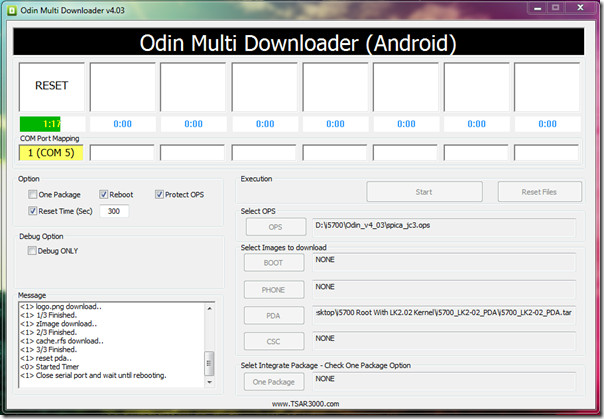Click the One Package select button

coord(273,382)
